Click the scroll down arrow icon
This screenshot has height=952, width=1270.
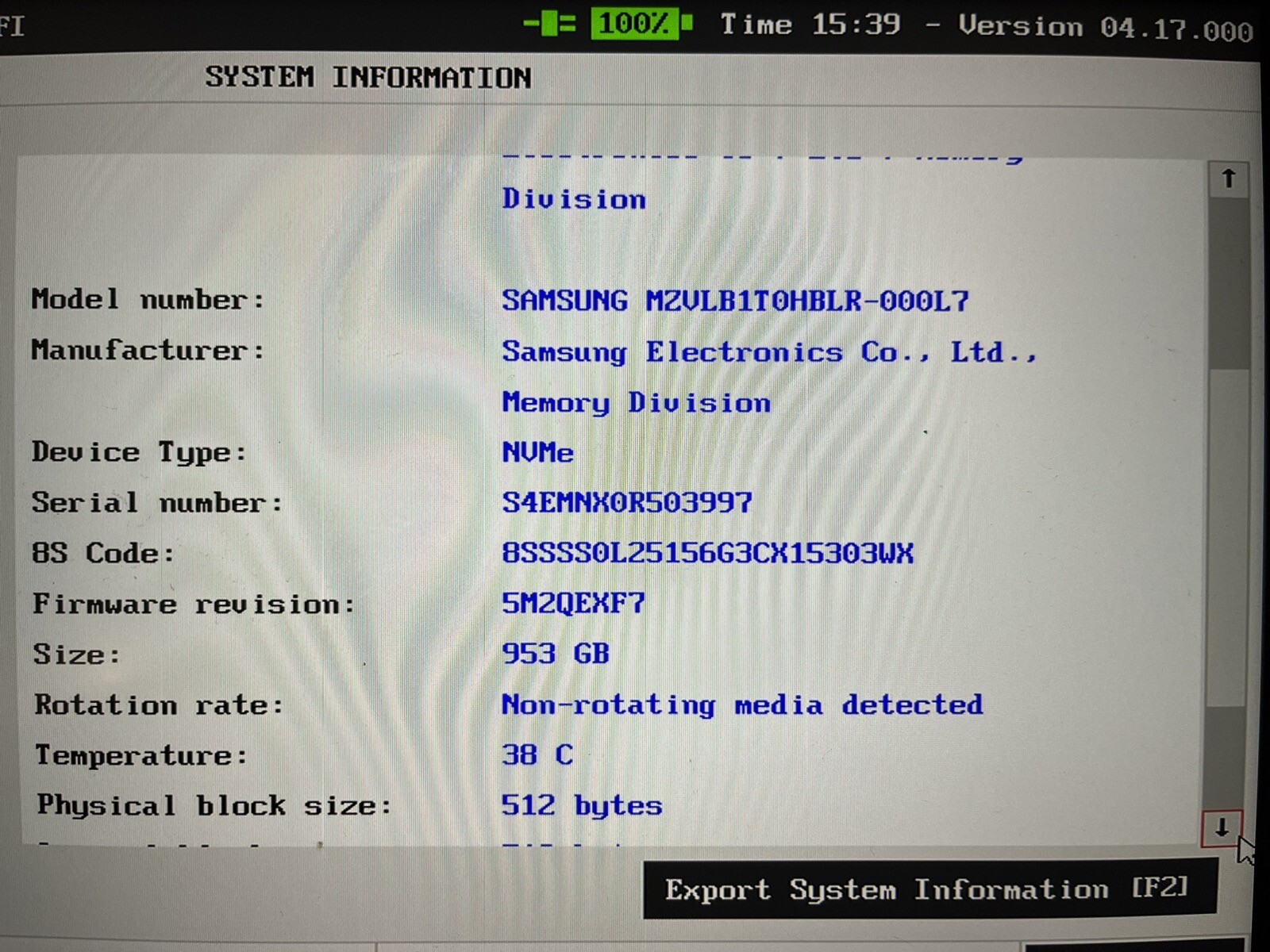[x=1222, y=827]
